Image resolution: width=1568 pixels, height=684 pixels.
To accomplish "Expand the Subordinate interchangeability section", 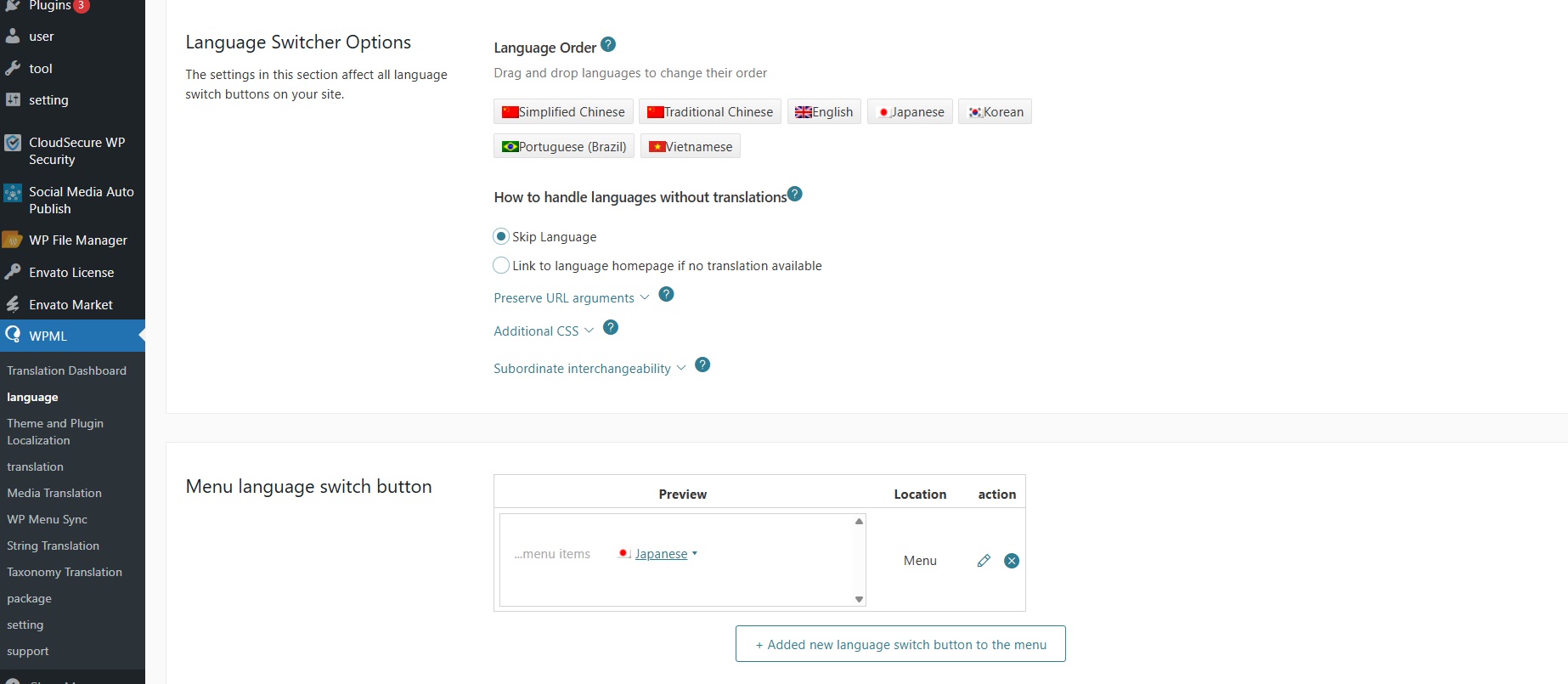I will [589, 369].
